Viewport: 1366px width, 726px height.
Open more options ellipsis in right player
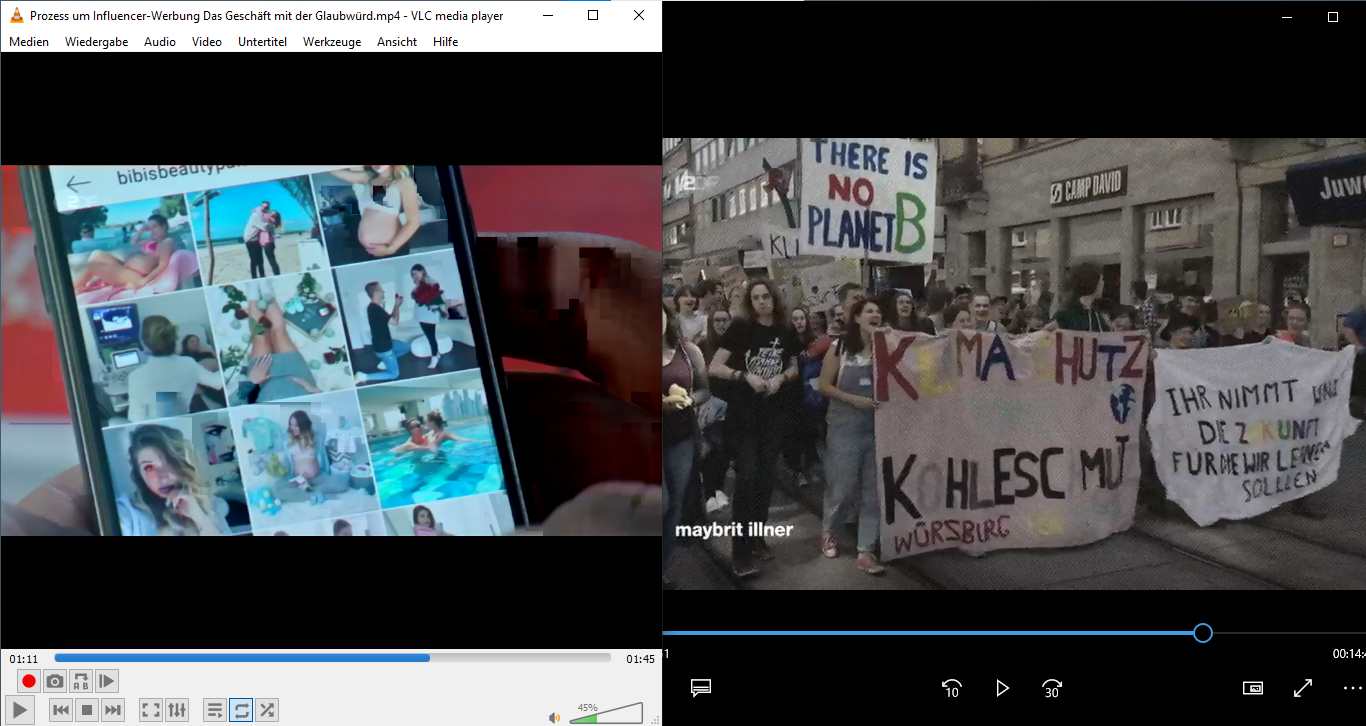tap(1352, 688)
